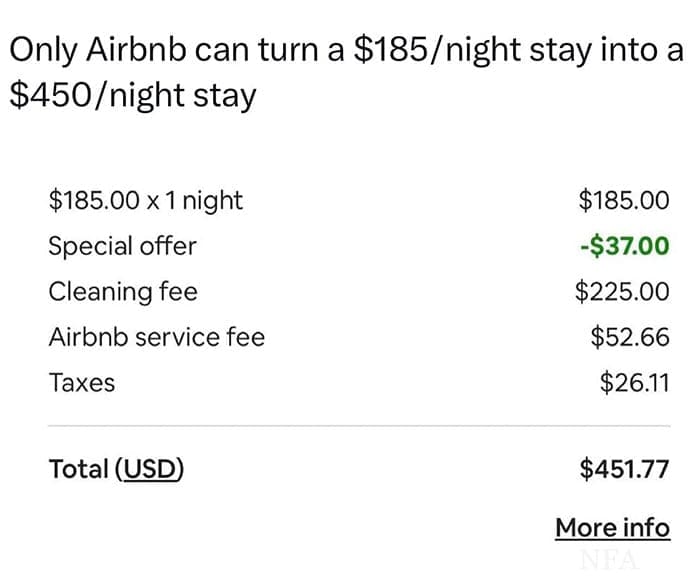This screenshot has height=583, width=700.
Task: Select the $26.11 taxes amount
Action: [634, 383]
